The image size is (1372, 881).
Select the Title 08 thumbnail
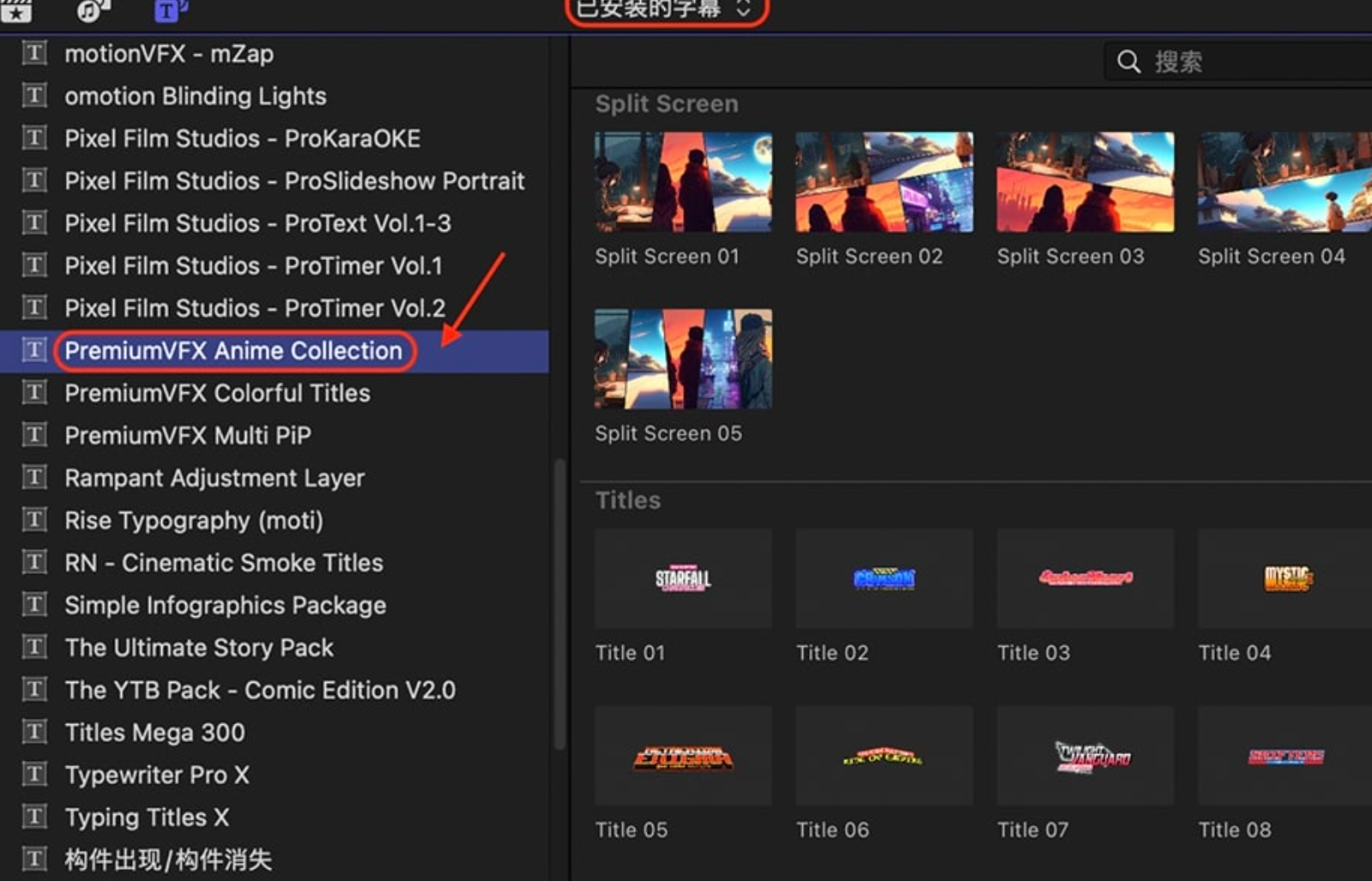click(x=1284, y=756)
